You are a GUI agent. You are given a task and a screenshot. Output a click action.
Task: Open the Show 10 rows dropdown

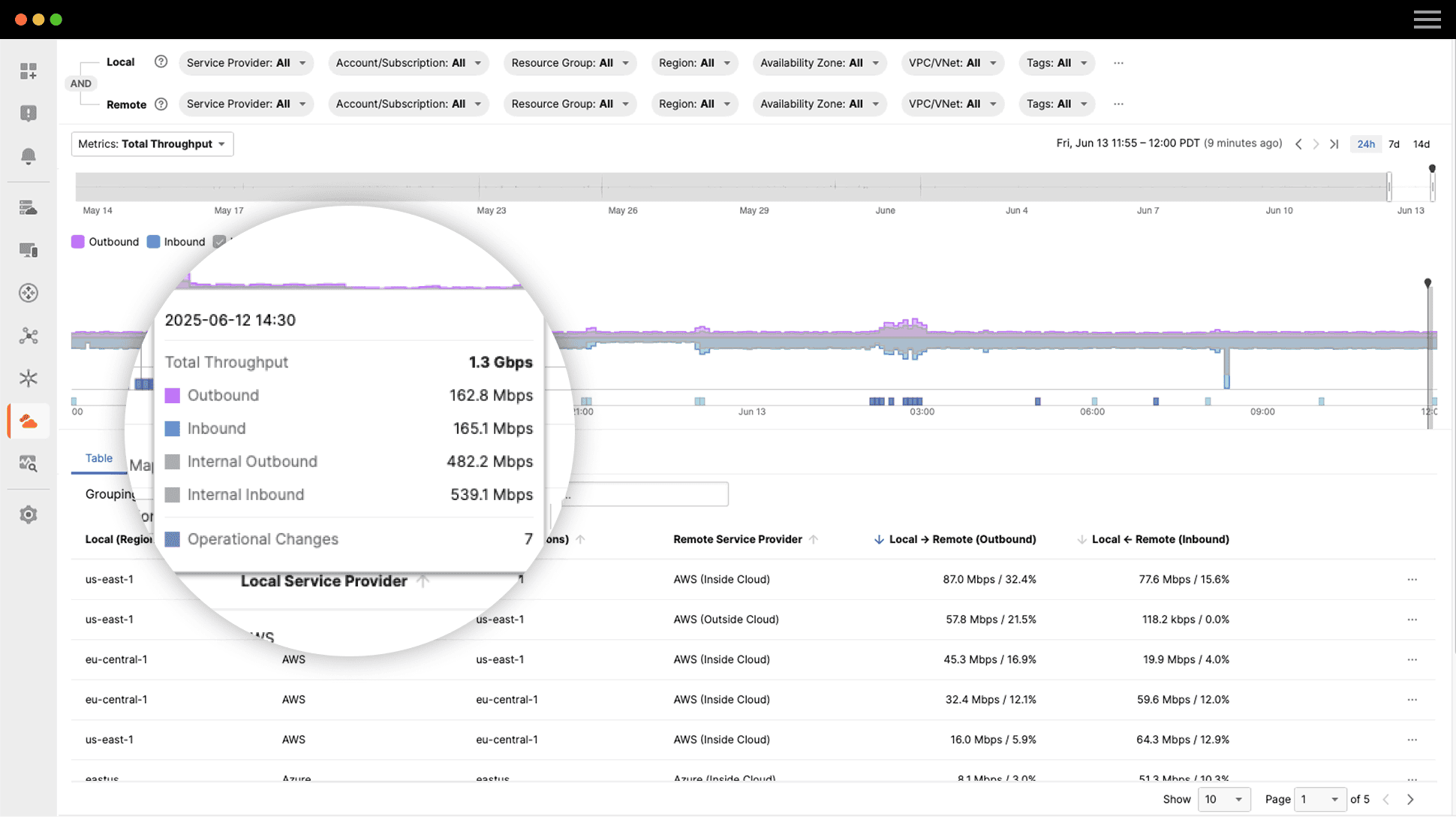(x=1224, y=799)
